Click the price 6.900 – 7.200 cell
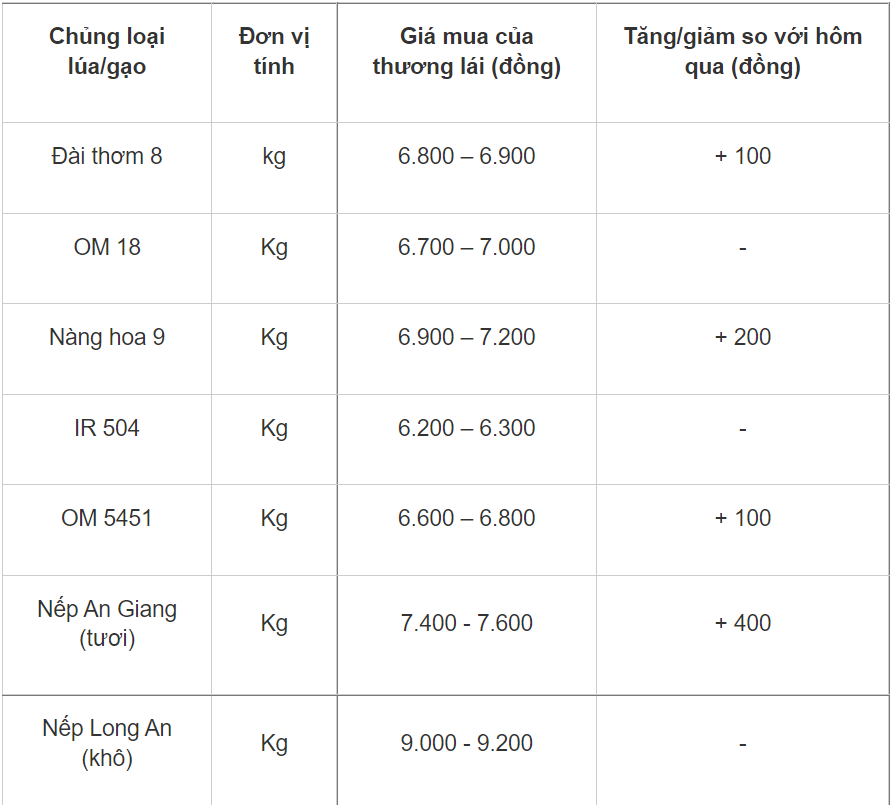This screenshot has height=805, width=890. click(466, 337)
